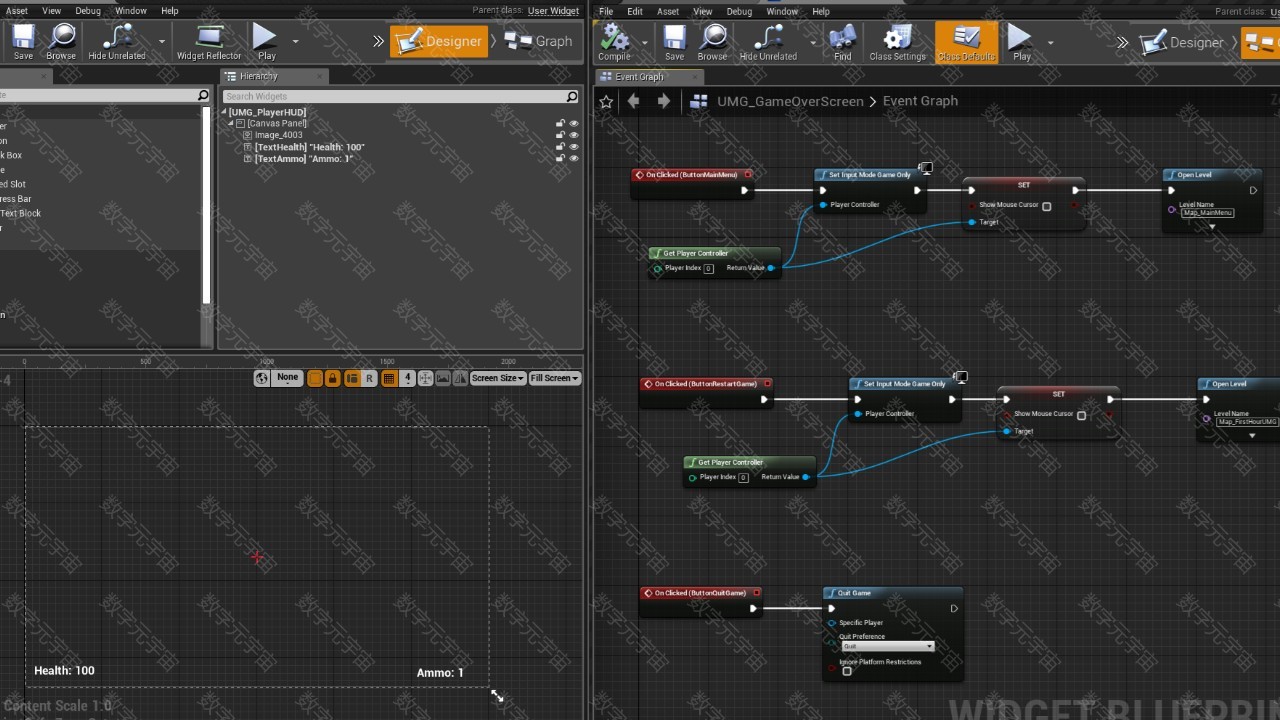Switch to the Event Graph tab
This screenshot has height=720, width=1280.
[639, 77]
